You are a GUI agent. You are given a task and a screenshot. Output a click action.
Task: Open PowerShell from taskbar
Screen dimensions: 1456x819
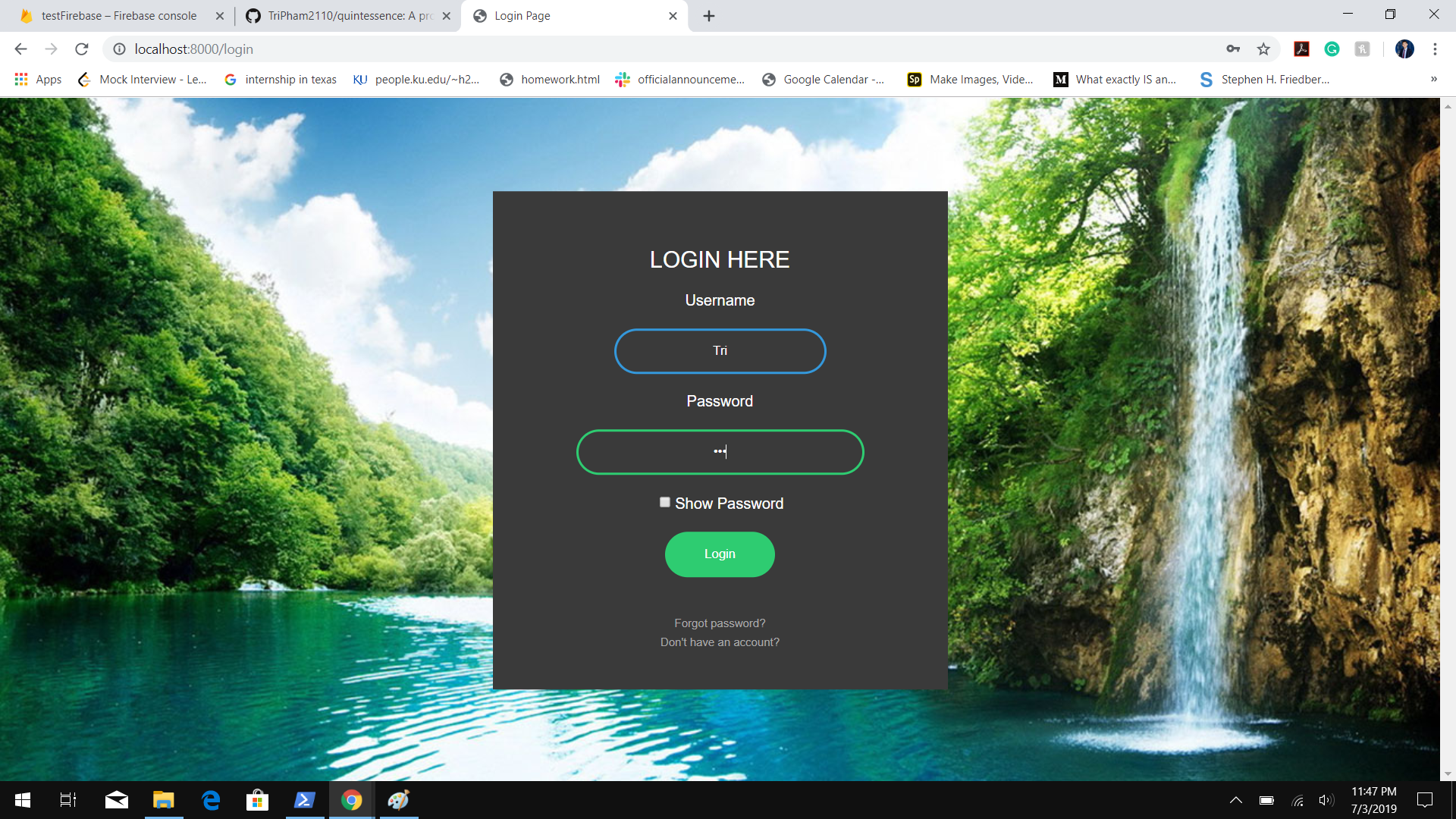pos(305,800)
